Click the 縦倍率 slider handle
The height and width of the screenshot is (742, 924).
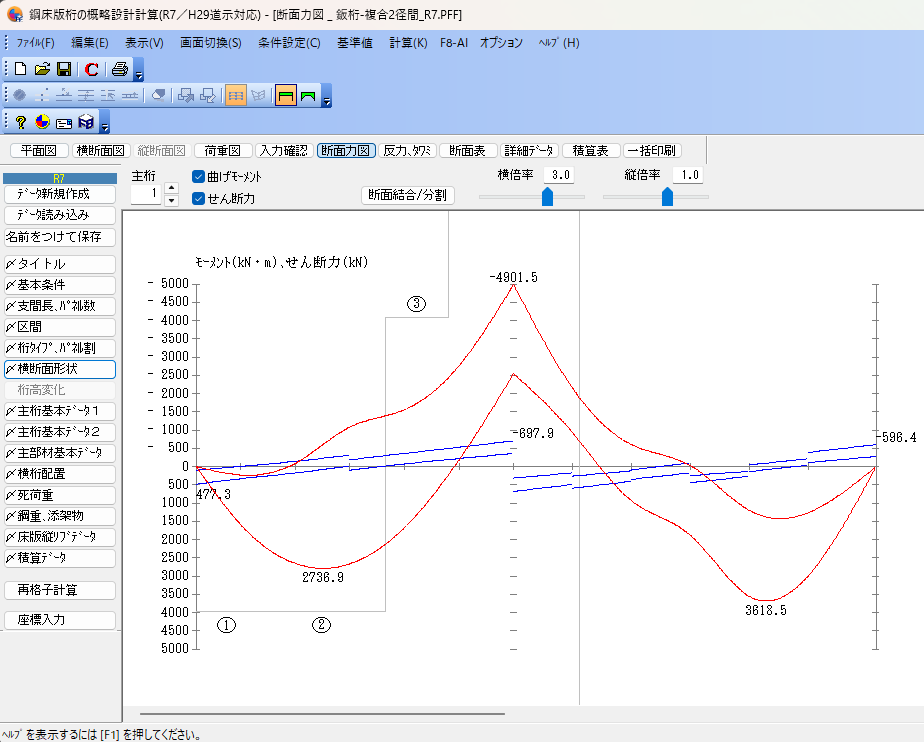pos(667,197)
